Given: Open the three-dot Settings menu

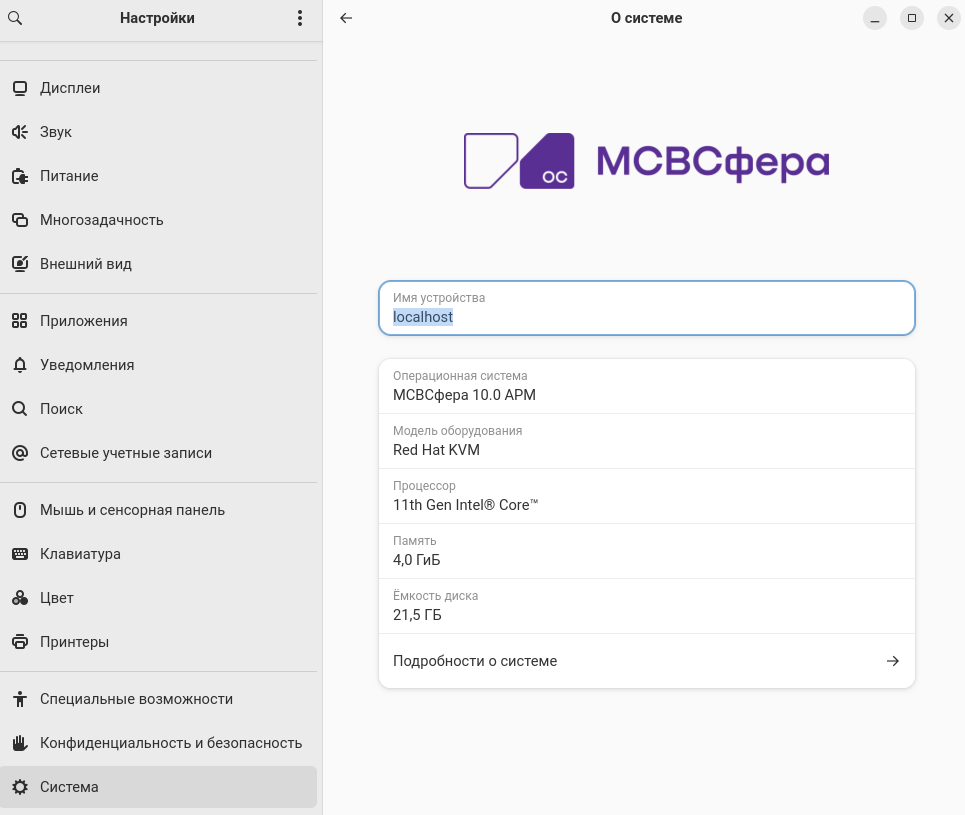Looking at the screenshot, I should click(x=300, y=18).
